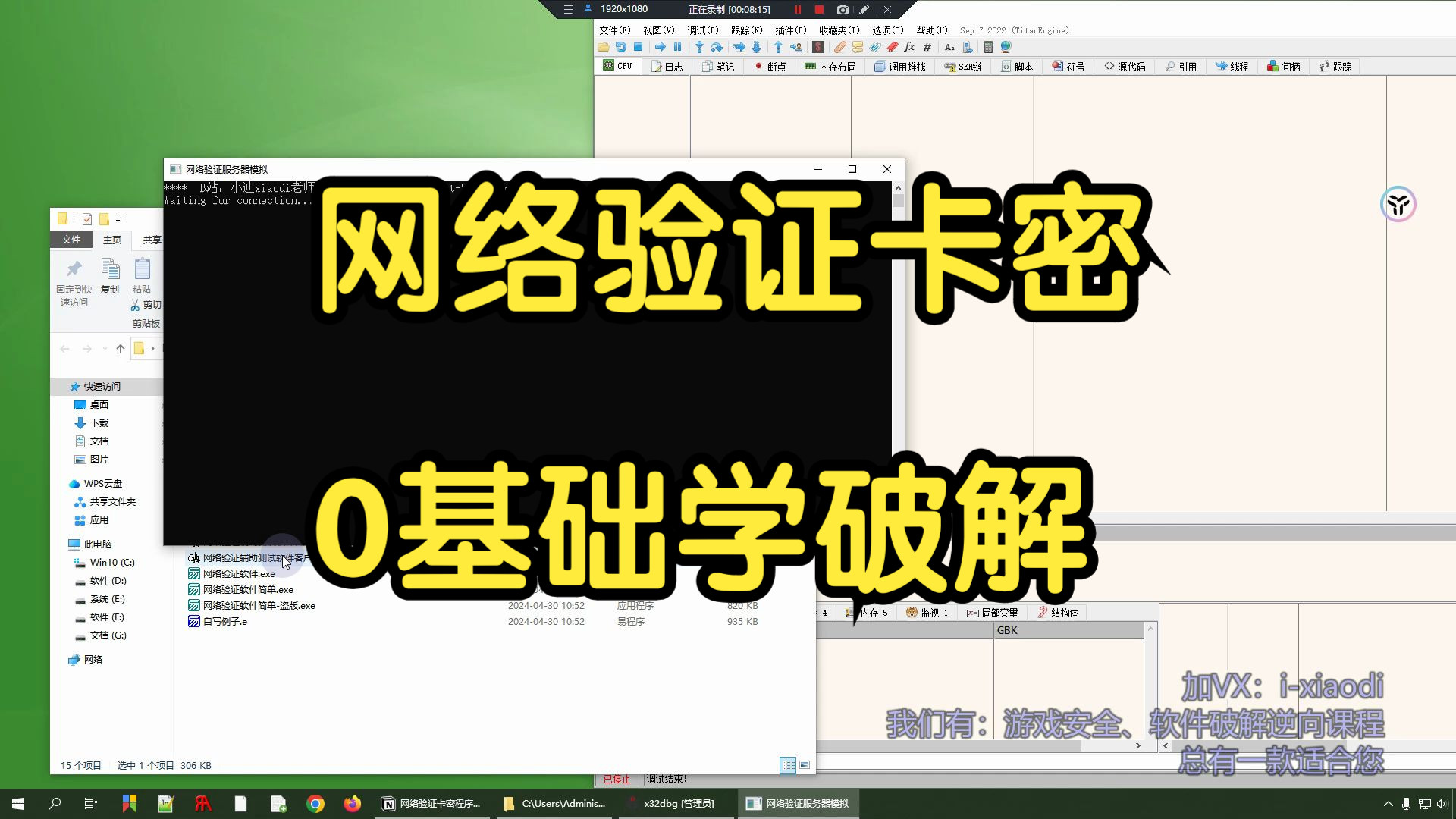This screenshot has height=819, width=1456.
Task: Stop the screen recording
Action: 819,9
